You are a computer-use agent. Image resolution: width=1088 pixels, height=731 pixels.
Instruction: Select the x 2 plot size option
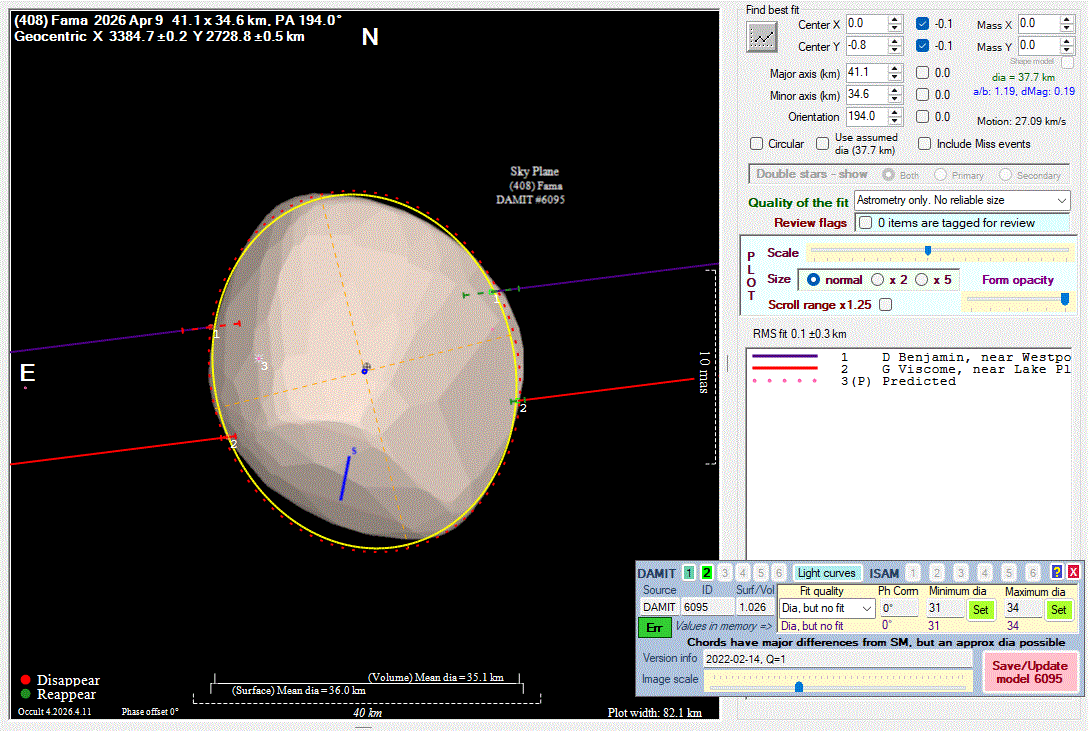[x=878, y=280]
